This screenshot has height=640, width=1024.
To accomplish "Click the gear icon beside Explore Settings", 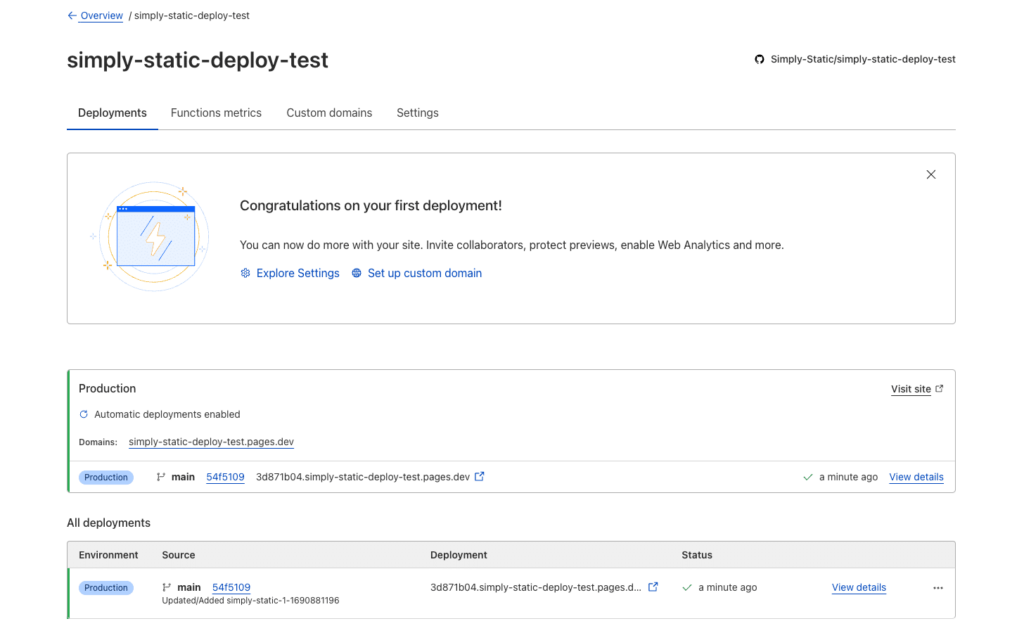I will click(x=245, y=273).
